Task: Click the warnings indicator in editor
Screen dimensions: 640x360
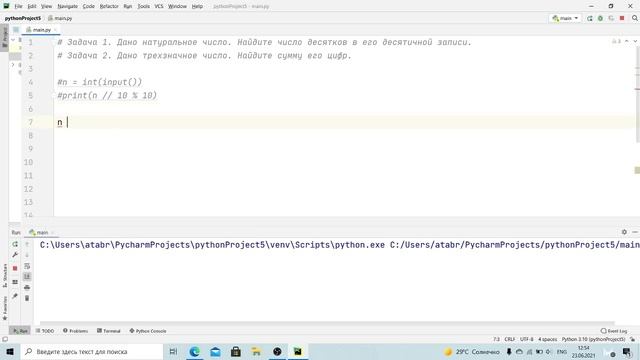Action: click(616, 42)
